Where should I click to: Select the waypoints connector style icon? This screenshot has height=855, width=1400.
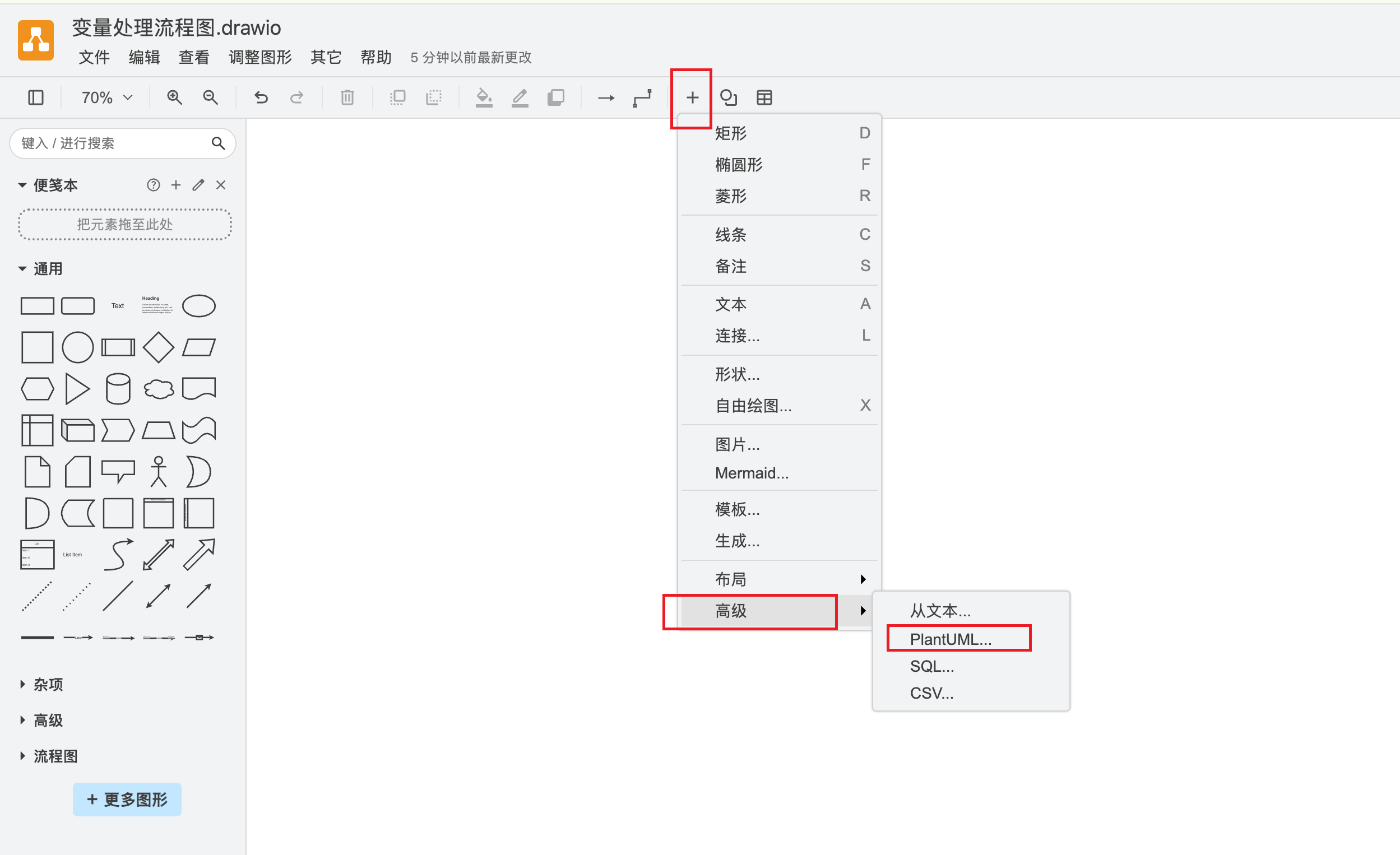pyautogui.click(x=642, y=97)
